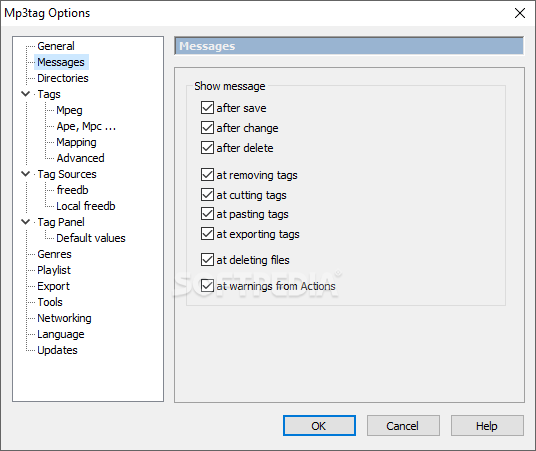This screenshot has height=451, width=536.
Task: Uncheck the 'after save' checkbox
Action: click(207, 108)
